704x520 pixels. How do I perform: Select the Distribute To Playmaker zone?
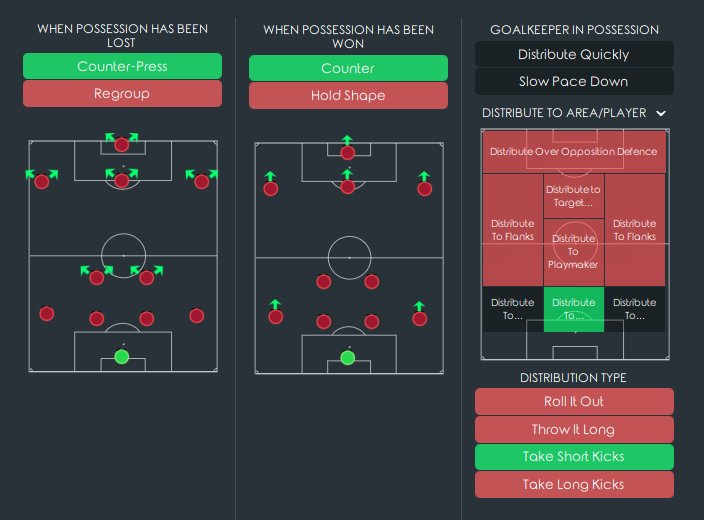[x=573, y=252]
